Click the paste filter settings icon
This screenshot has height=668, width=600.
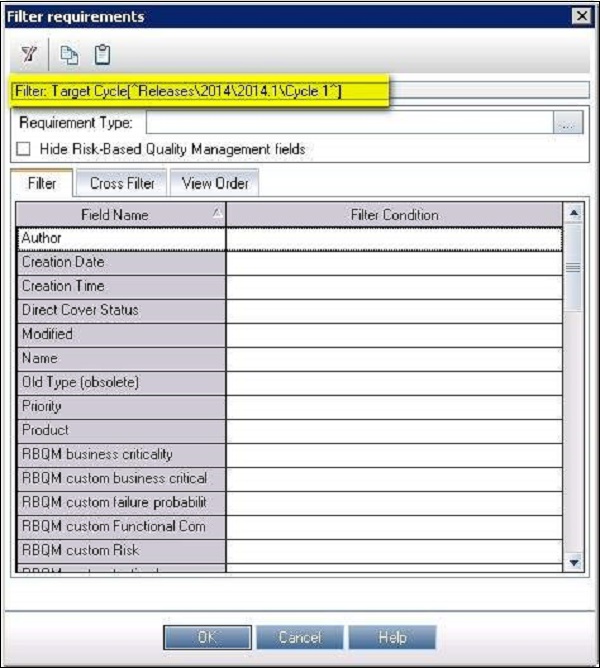101,53
